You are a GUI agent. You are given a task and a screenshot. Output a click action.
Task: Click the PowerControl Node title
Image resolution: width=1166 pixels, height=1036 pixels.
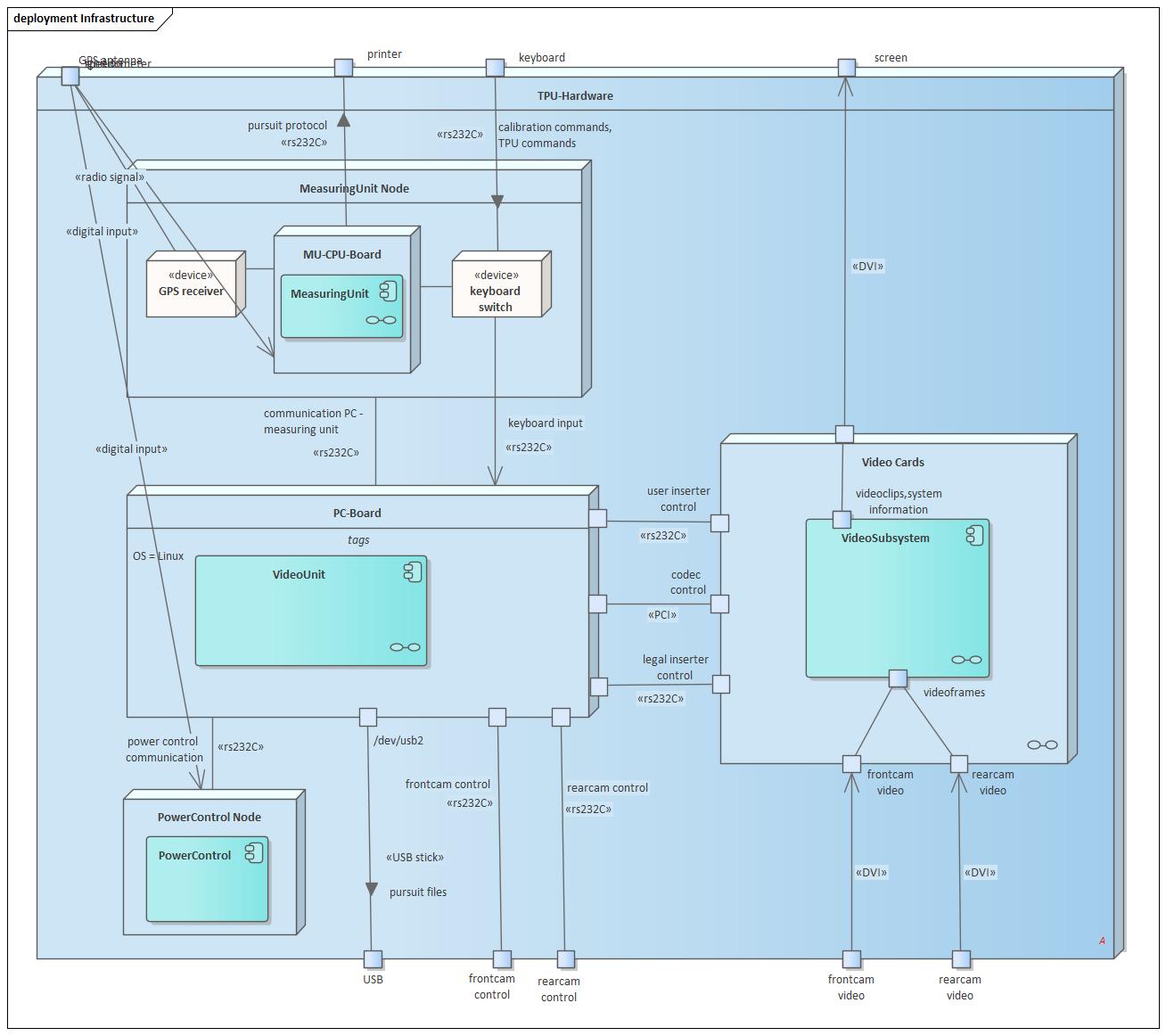[209, 818]
